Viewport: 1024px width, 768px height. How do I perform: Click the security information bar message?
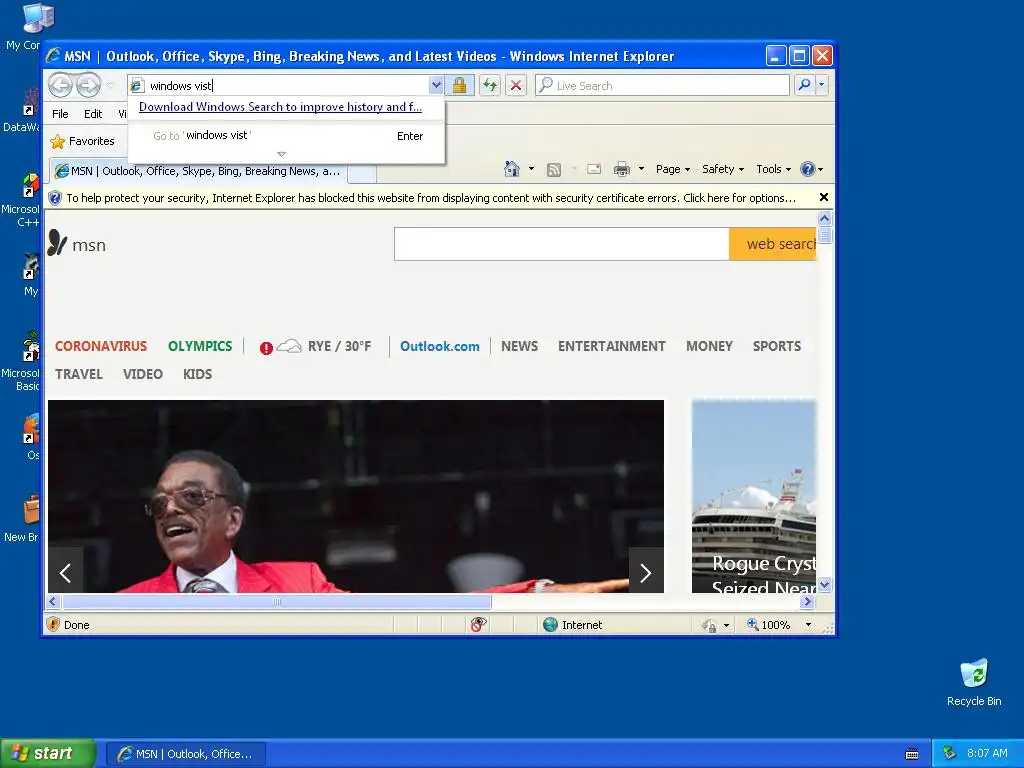click(x=430, y=198)
